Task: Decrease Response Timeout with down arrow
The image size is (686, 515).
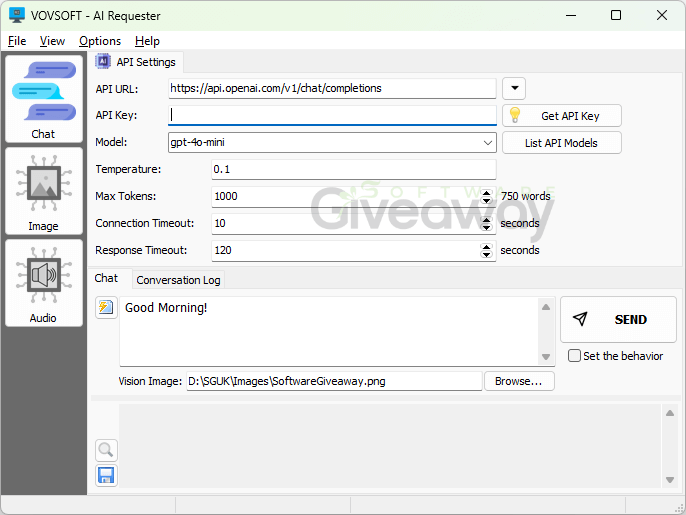Action: (486, 255)
